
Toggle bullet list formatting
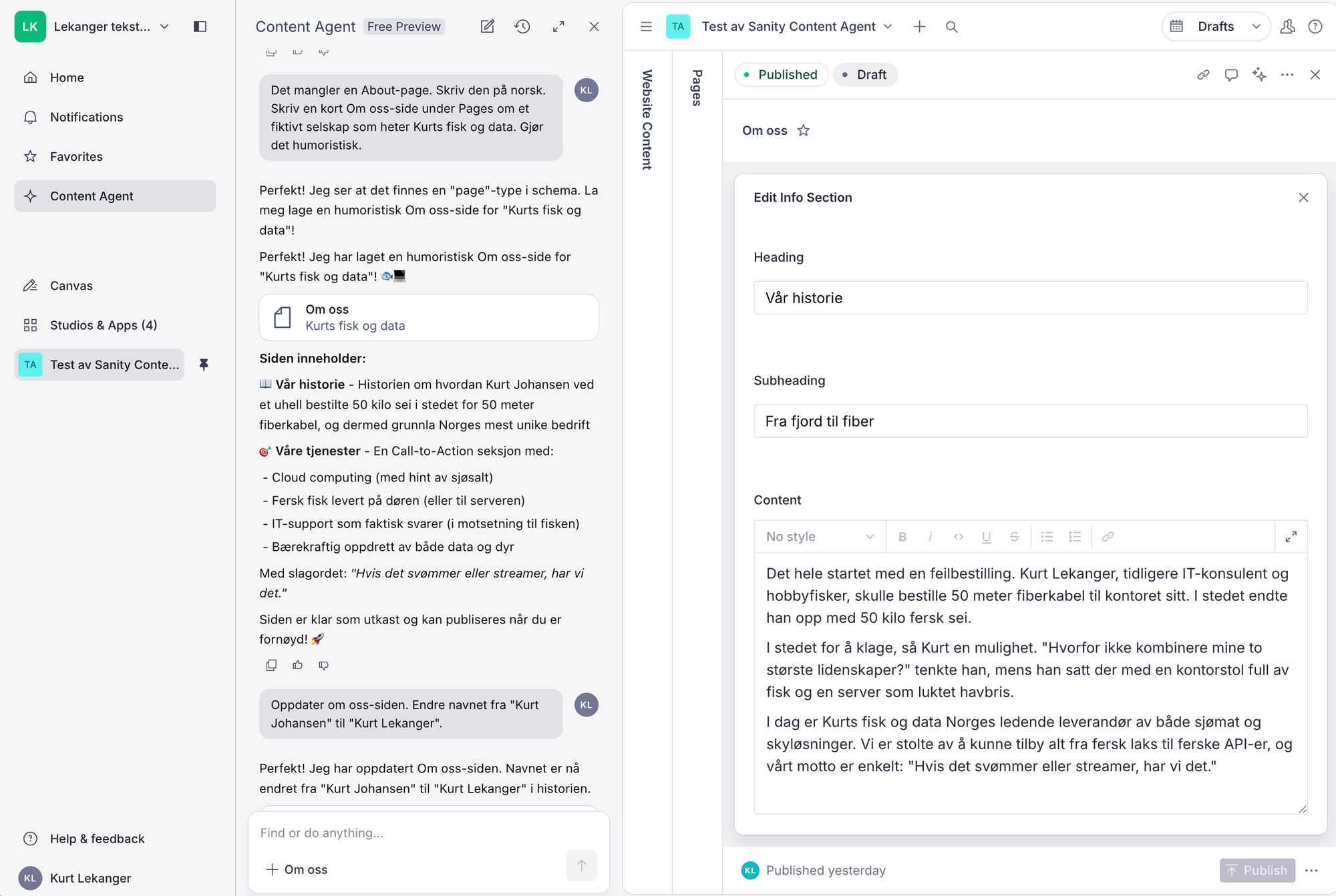tap(1047, 537)
